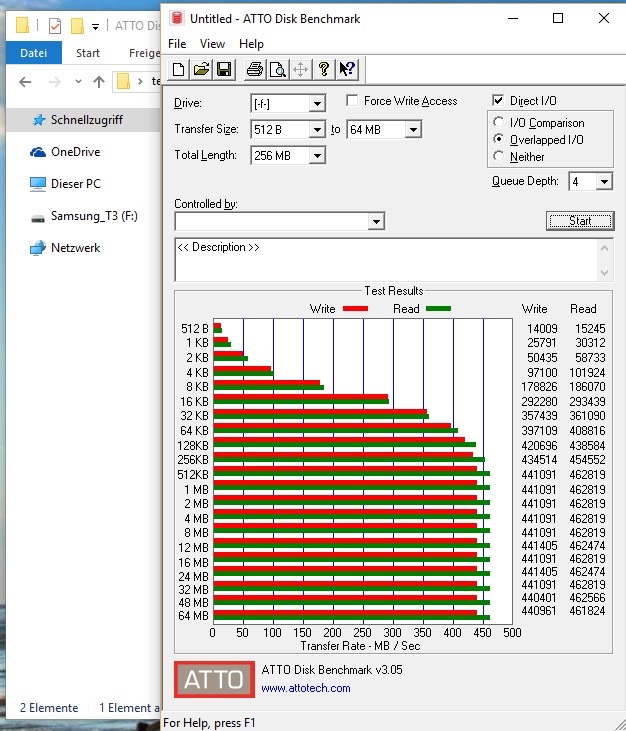Viewport: 626px width, 731px height.
Task: Select the Neither radio button
Action: tap(498, 156)
